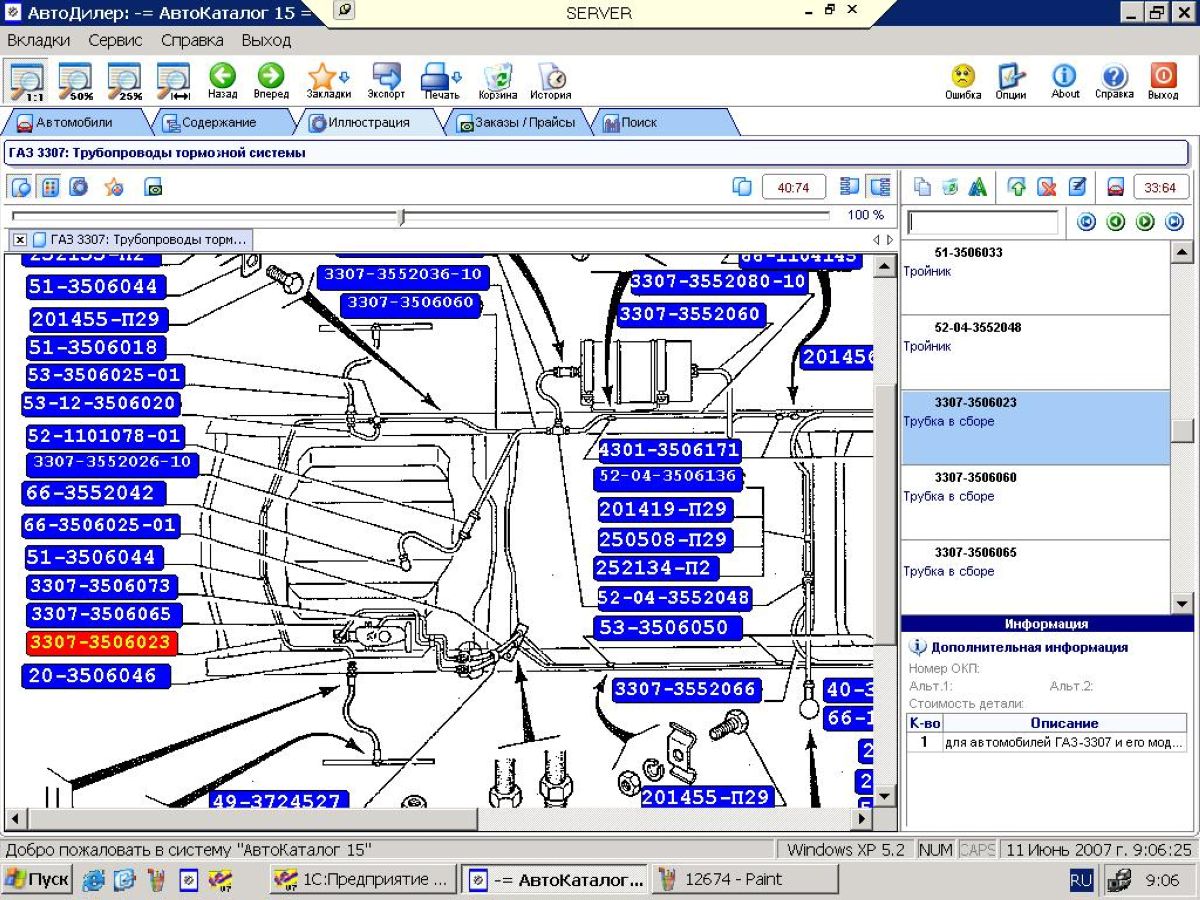
Task: Set illustration zoom to 25%
Action: (x=124, y=80)
